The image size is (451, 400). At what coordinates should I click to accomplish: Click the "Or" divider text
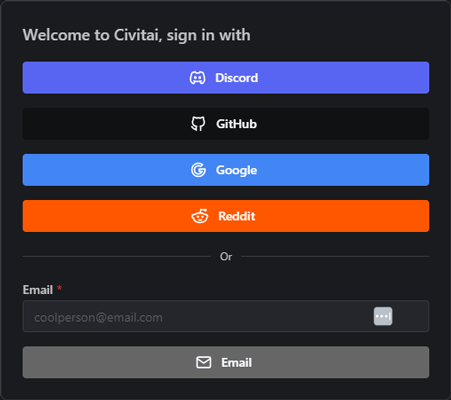(x=226, y=256)
